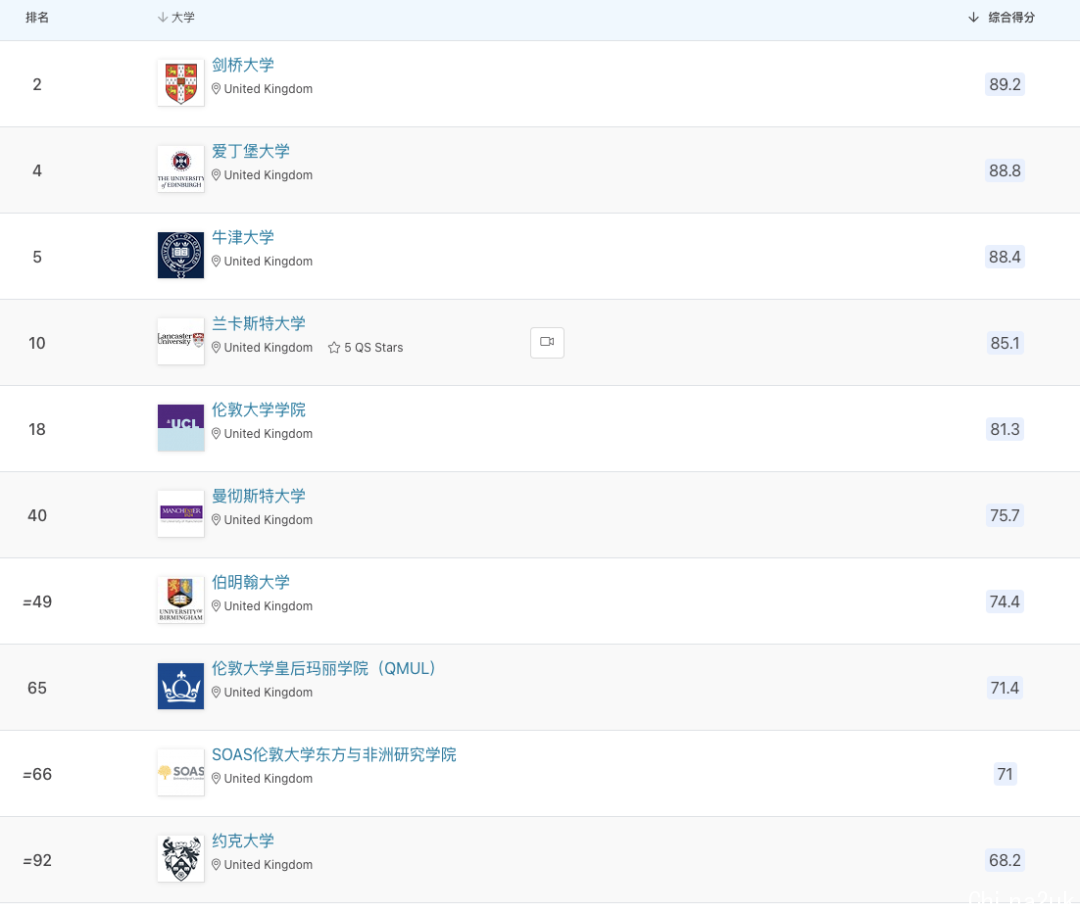Click the University of York crest logo
Screen dimensions: 1080x913
pyautogui.click(x=180, y=858)
